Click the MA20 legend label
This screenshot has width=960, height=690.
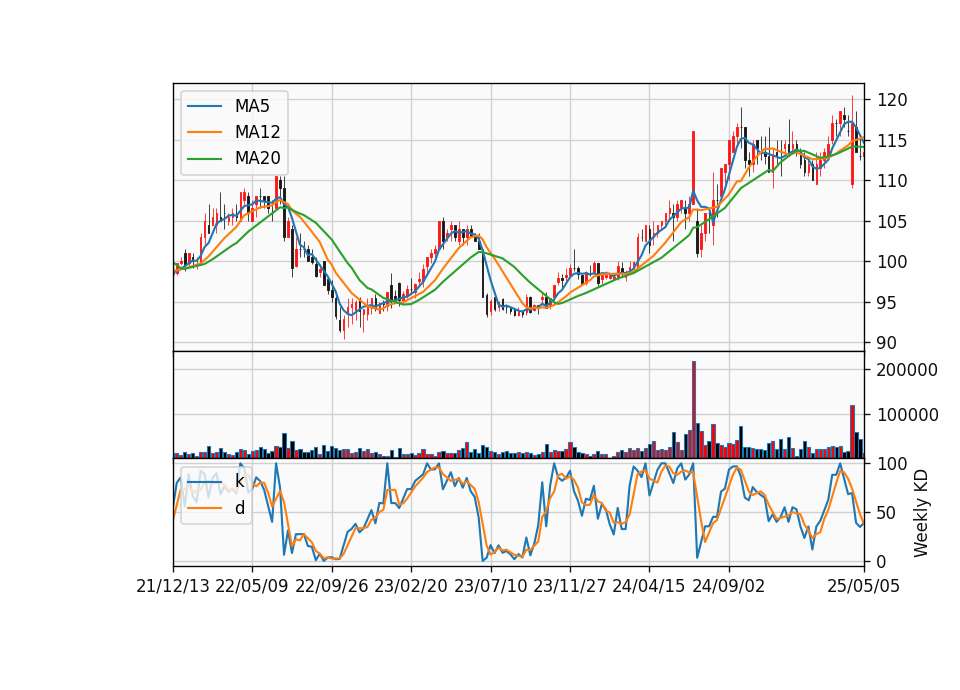(257, 158)
